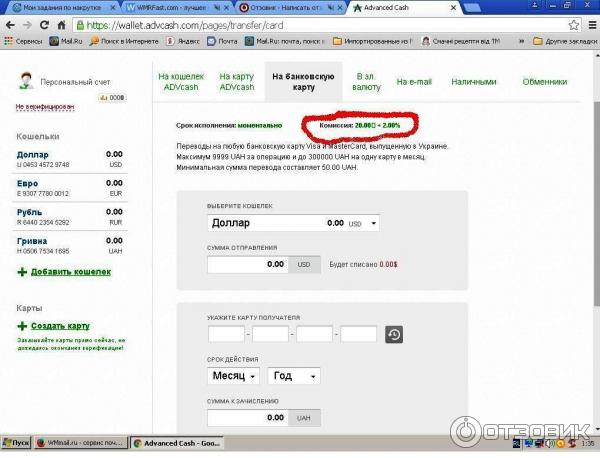Open the Пуск start button
Image resolution: width=600 pixels, height=458 pixels.
(16, 443)
